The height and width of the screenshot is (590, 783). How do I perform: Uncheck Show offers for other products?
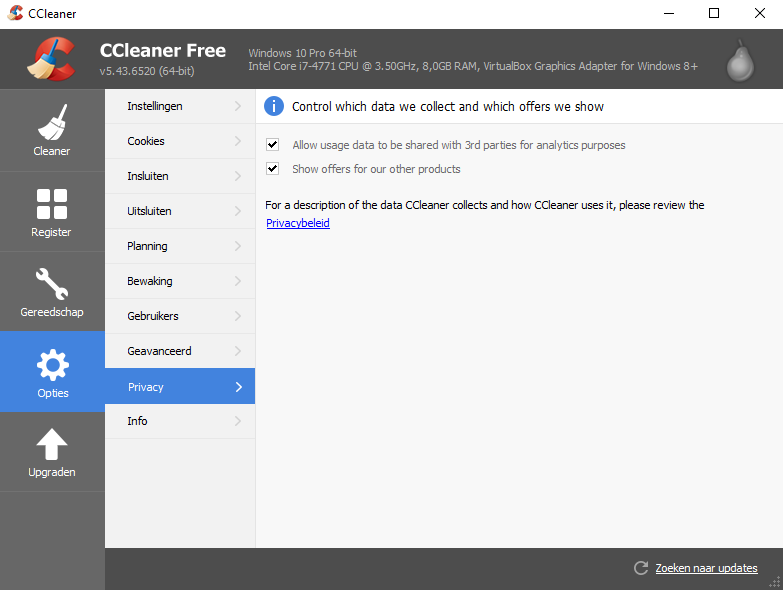272,169
